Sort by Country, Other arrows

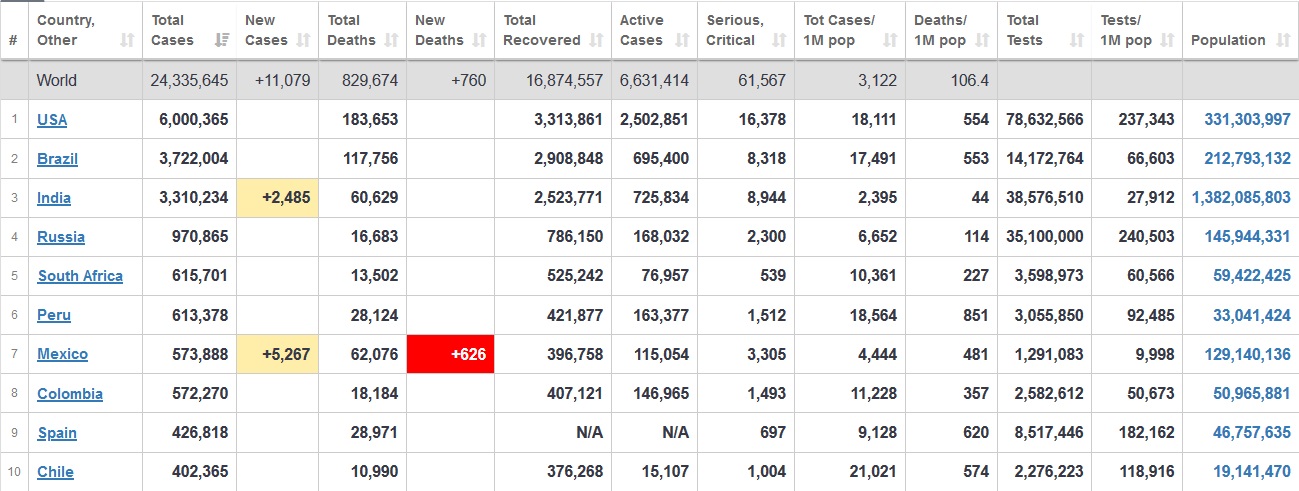click(x=127, y=41)
